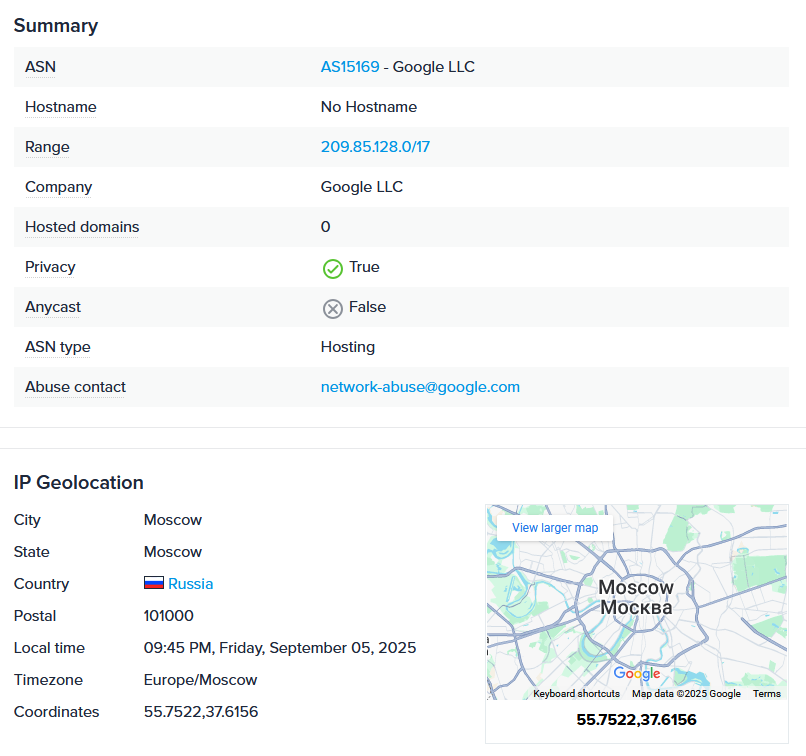This screenshot has width=806, height=756.
Task: Click the gray Anycast False cross icon
Action: [x=333, y=309]
